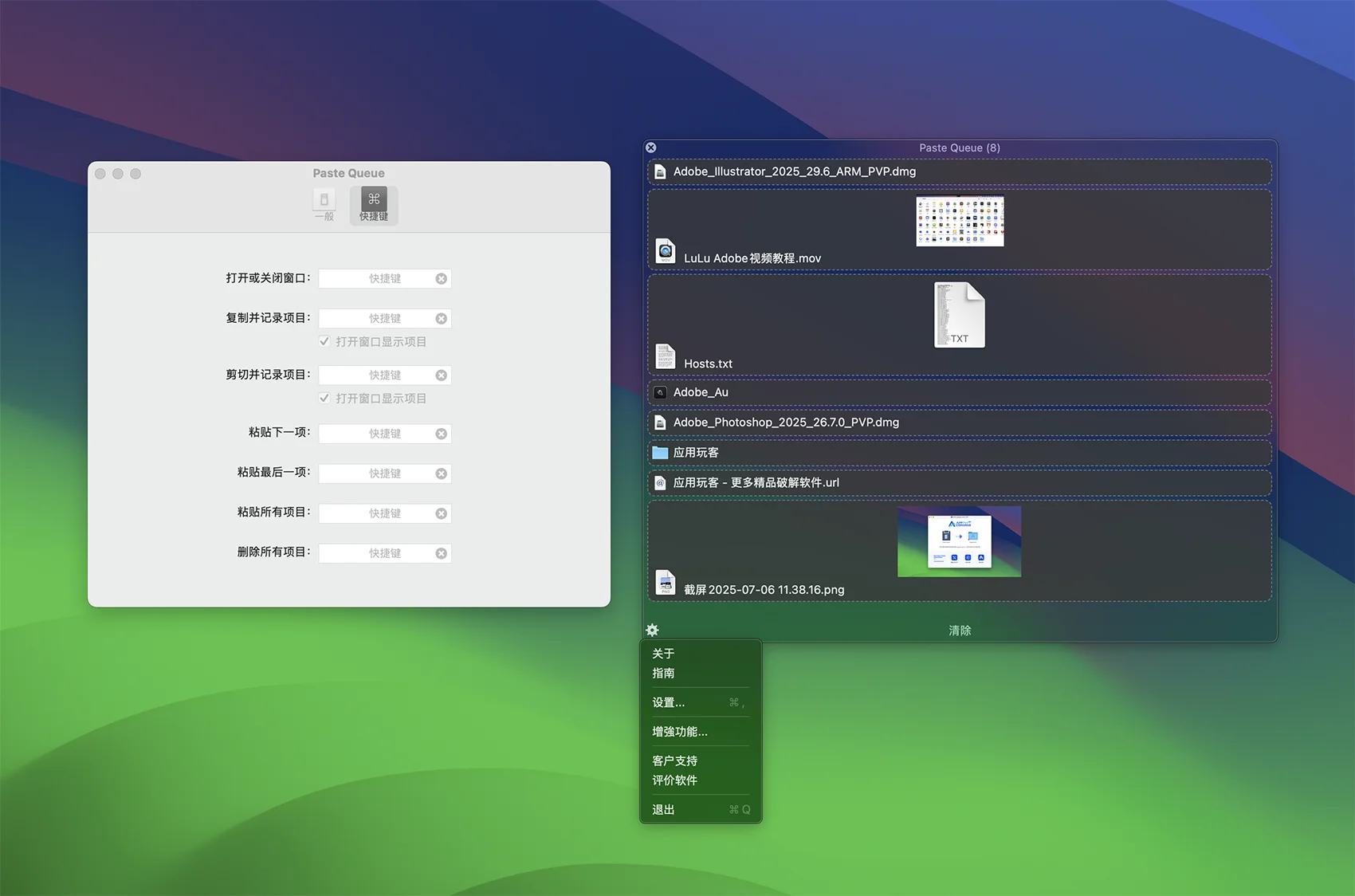1355x896 pixels.
Task: Click the 粘贴所有项目 shortcut field
Action: [x=385, y=513]
